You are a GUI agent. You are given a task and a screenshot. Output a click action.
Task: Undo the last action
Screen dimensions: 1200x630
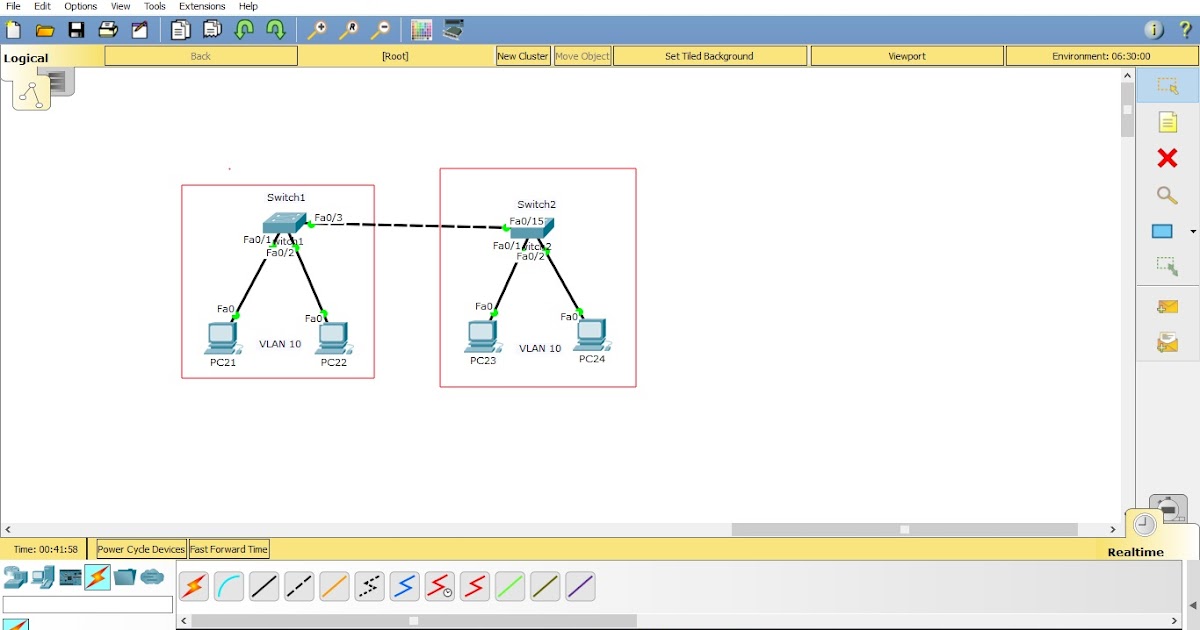tap(244, 30)
